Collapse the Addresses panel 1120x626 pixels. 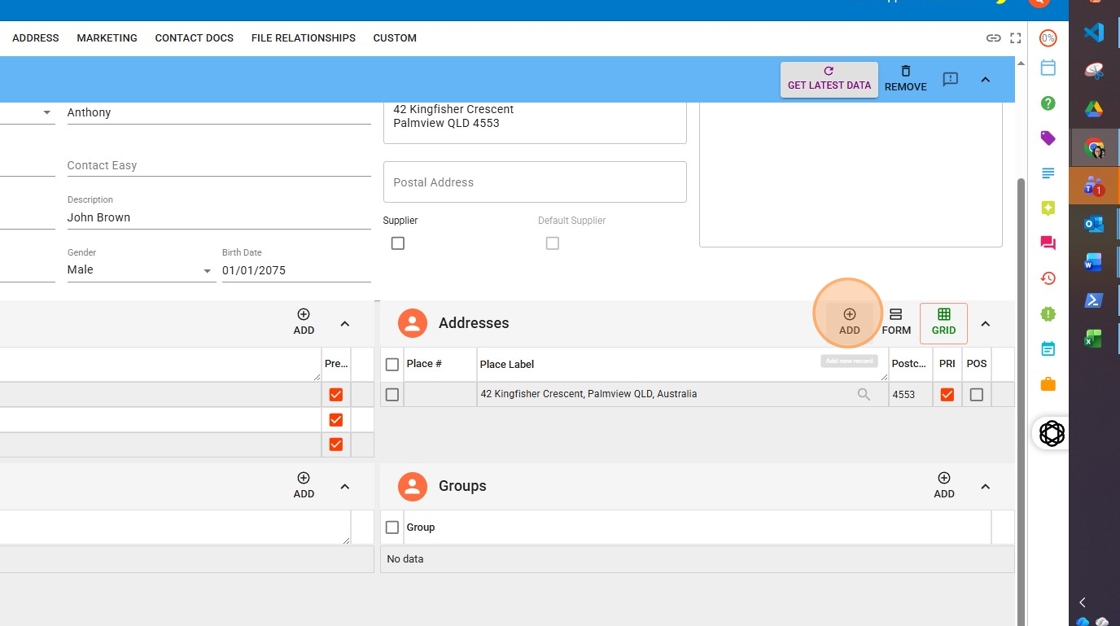[985, 324]
